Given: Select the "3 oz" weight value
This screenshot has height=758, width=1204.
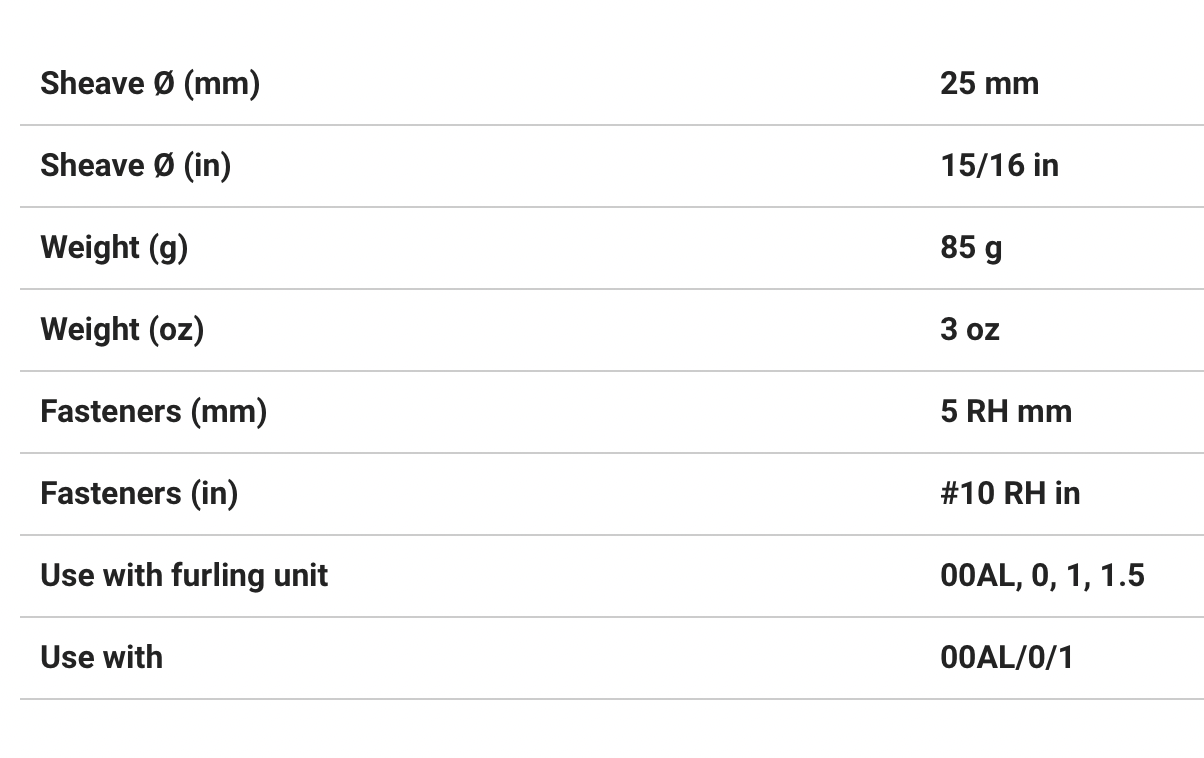Looking at the screenshot, I should [x=970, y=329].
